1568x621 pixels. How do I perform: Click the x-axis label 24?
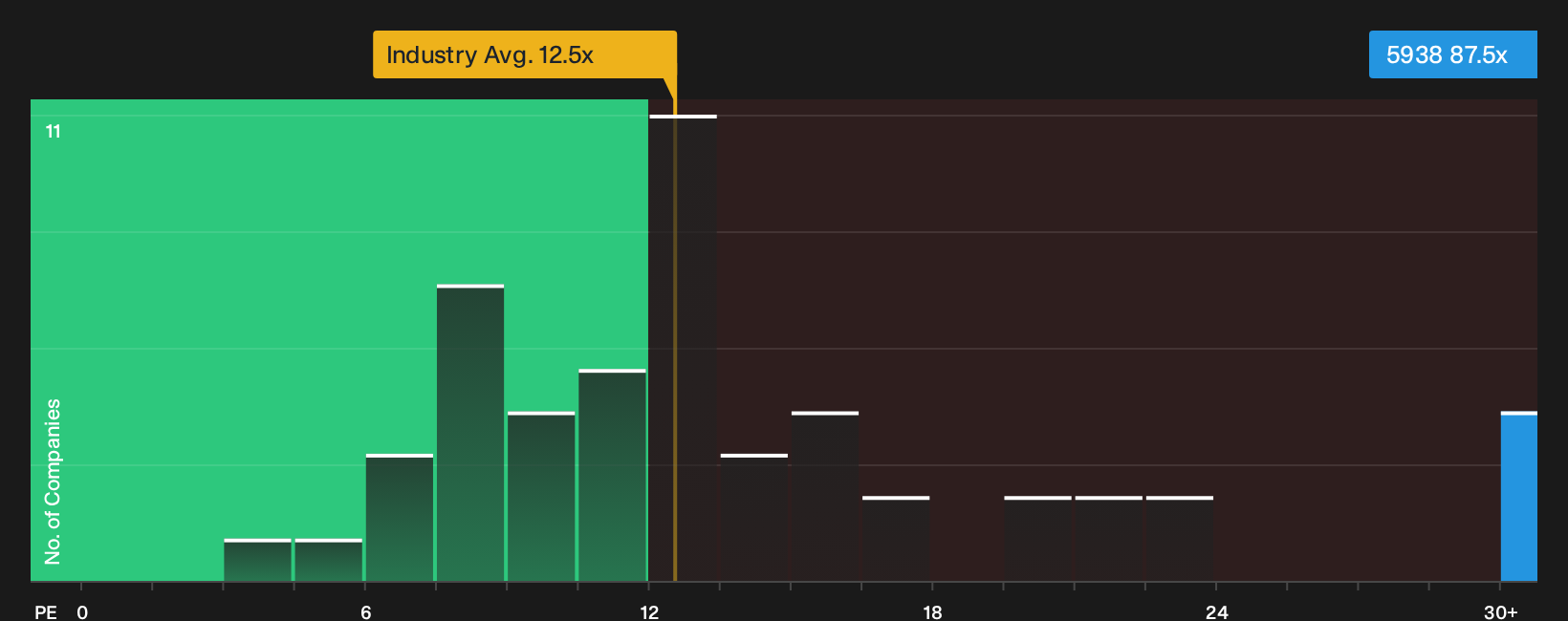[x=1216, y=612]
